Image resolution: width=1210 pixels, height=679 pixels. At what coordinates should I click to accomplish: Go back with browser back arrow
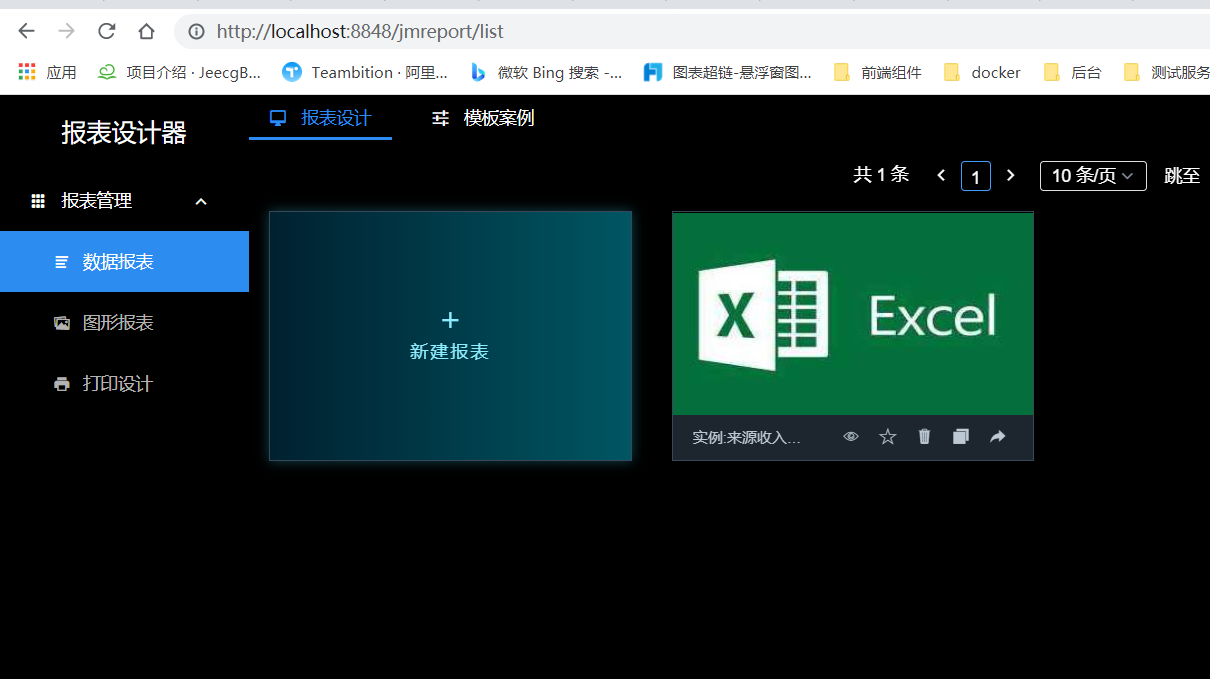27,31
